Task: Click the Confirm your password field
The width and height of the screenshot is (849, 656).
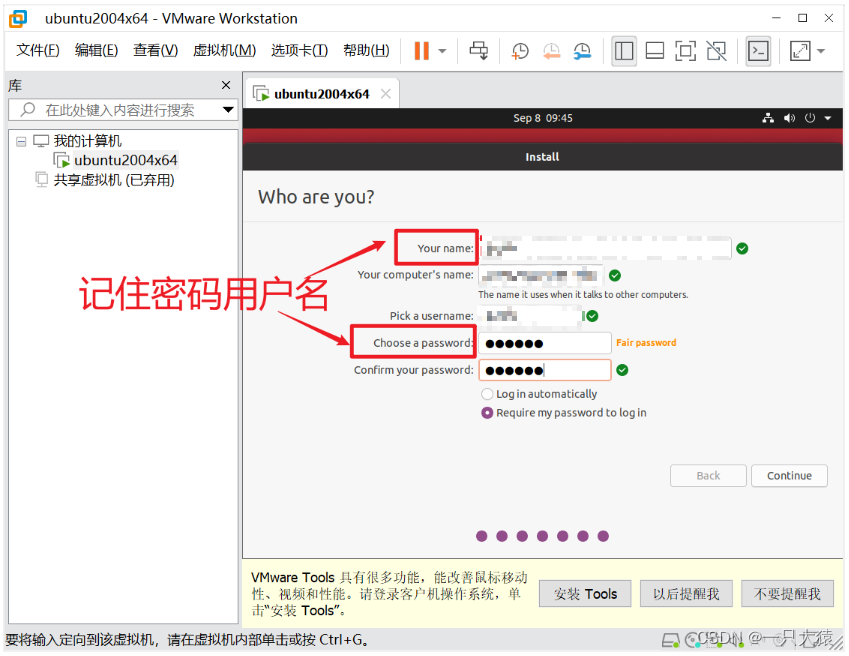Action: [x=545, y=370]
